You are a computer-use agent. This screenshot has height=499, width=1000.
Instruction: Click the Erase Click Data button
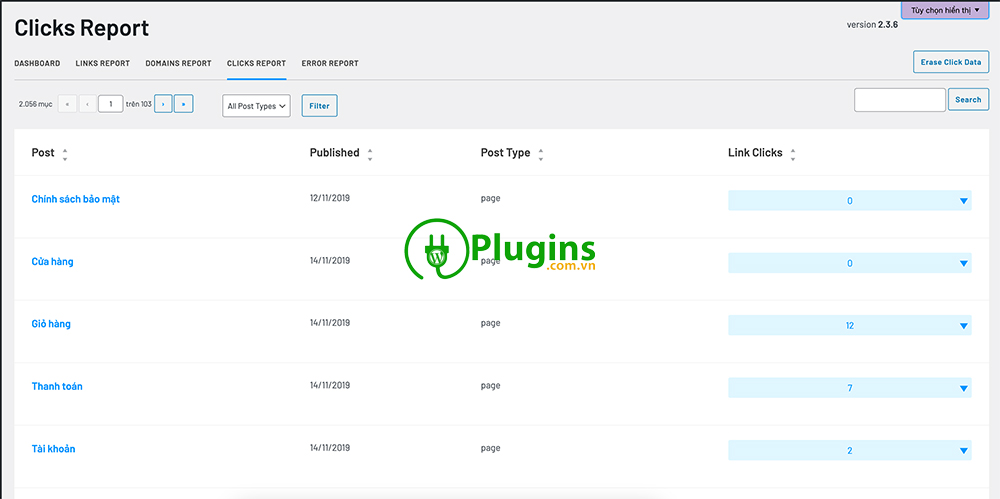click(x=950, y=62)
